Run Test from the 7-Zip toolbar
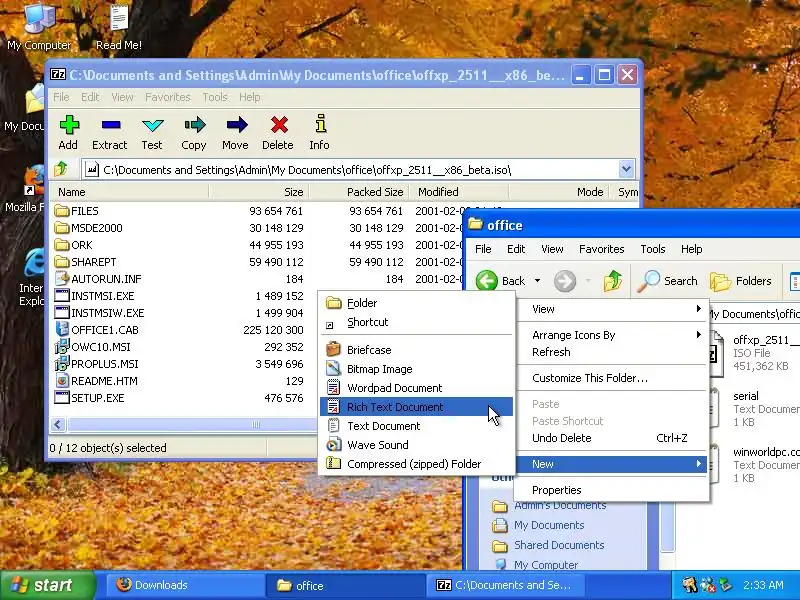Screen dimensions: 800x600 [x=152, y=133]
